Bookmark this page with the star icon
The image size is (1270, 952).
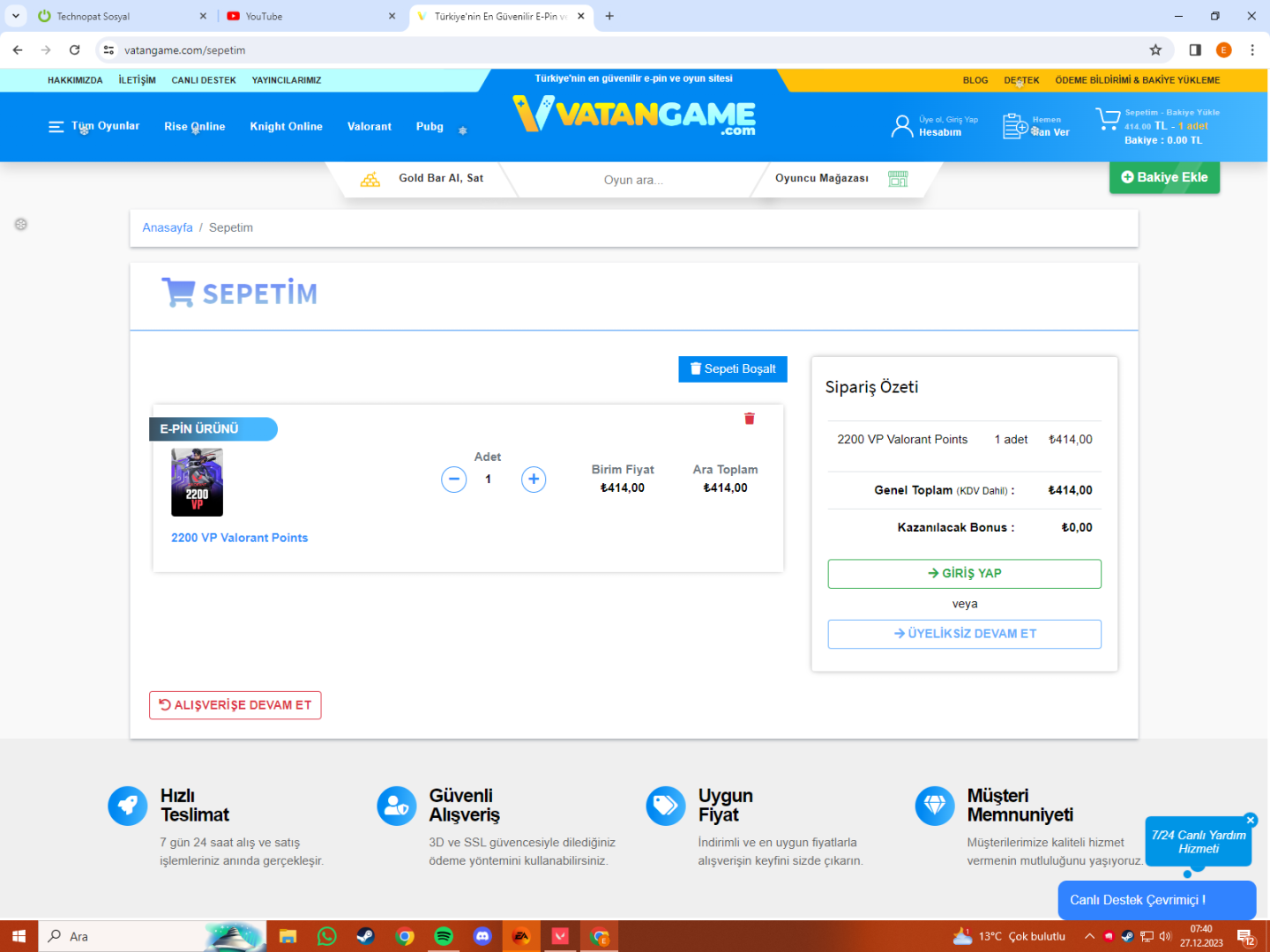pyautogui.click(x=1155, y=50)
